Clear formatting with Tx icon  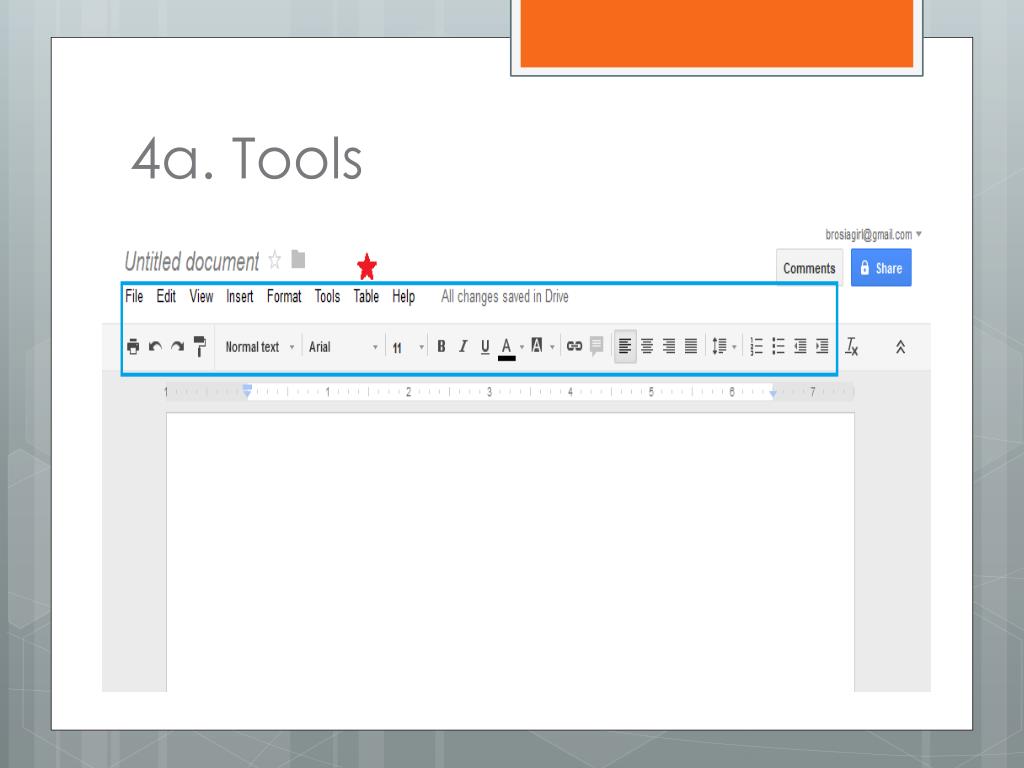852,346
